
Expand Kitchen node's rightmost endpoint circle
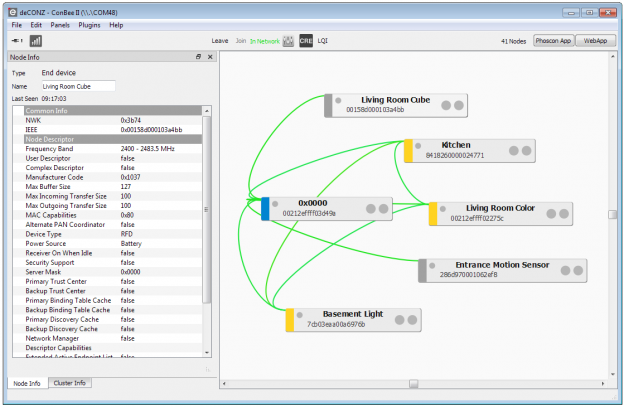525,150
